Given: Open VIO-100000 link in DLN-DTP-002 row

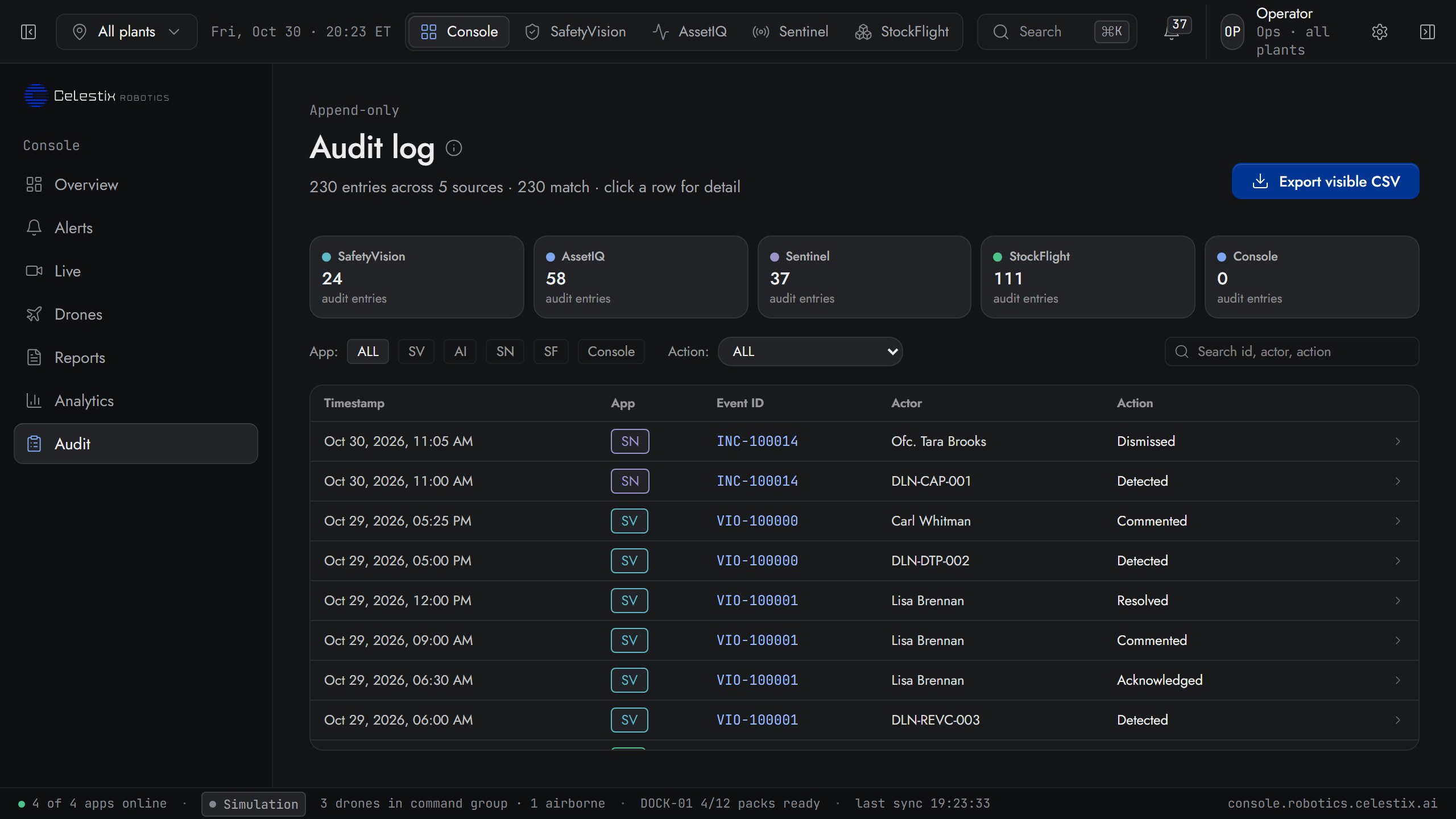Looking at the screenshot, I should [x=757, y=561].
